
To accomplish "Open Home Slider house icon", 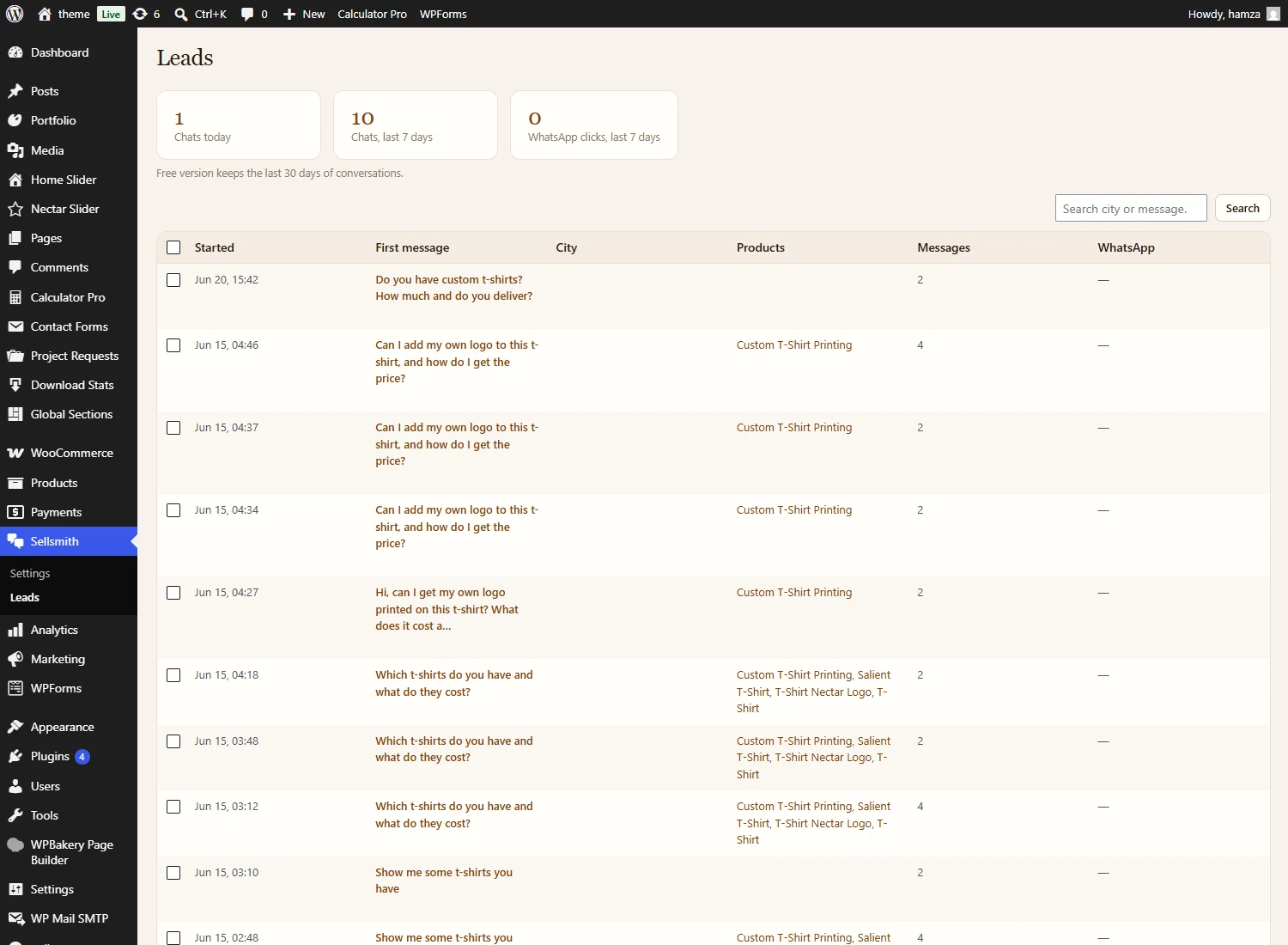I will point(15,180).
